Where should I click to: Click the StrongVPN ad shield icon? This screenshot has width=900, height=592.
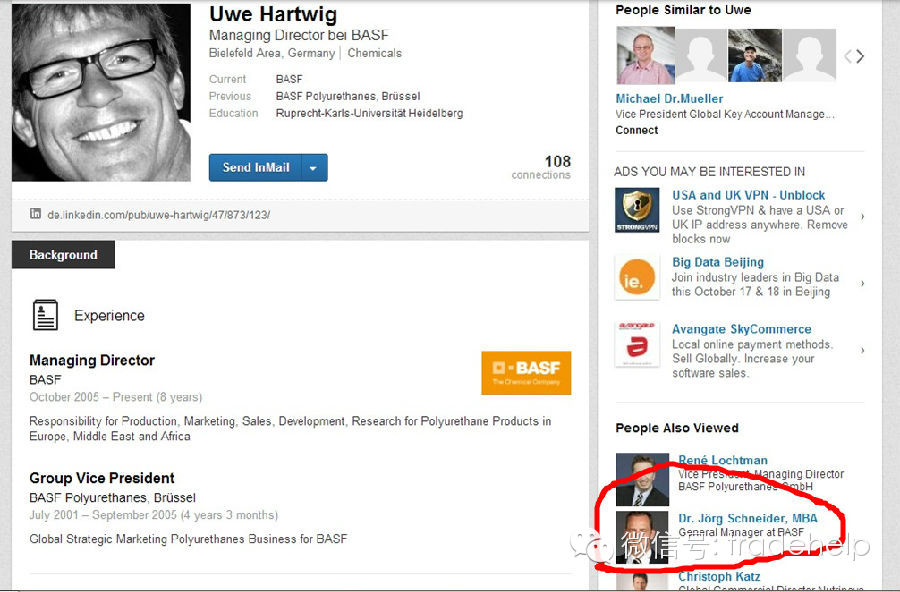click(637, 210)
